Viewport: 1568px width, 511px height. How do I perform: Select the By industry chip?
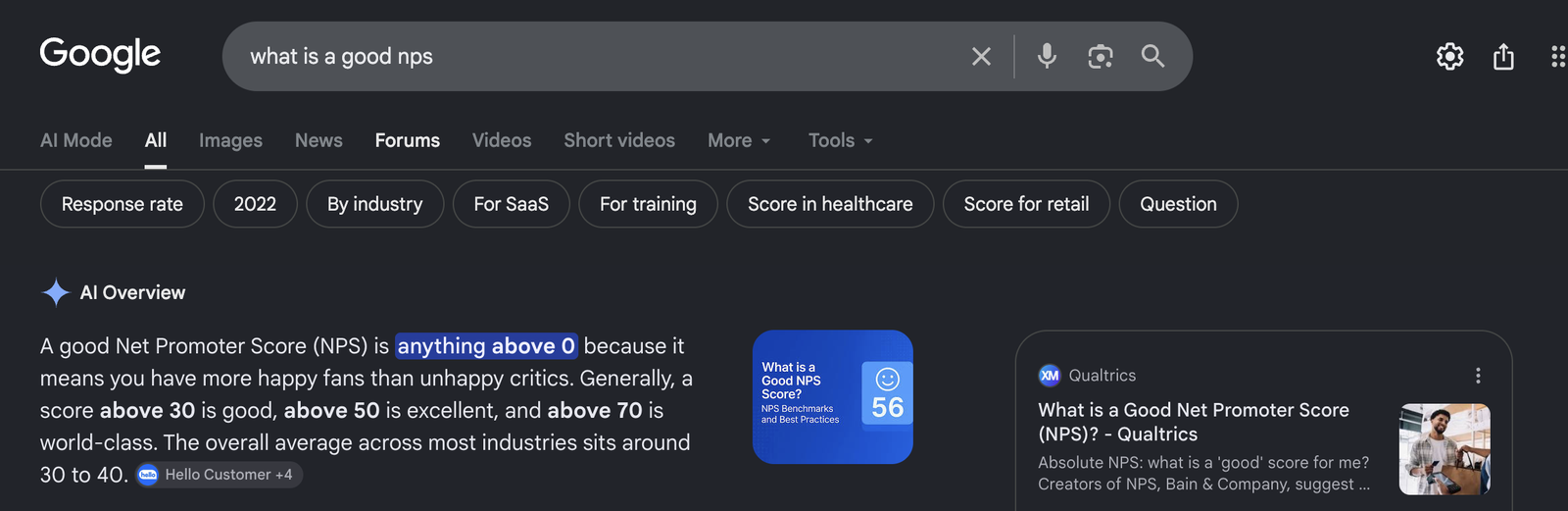[375, 204]
